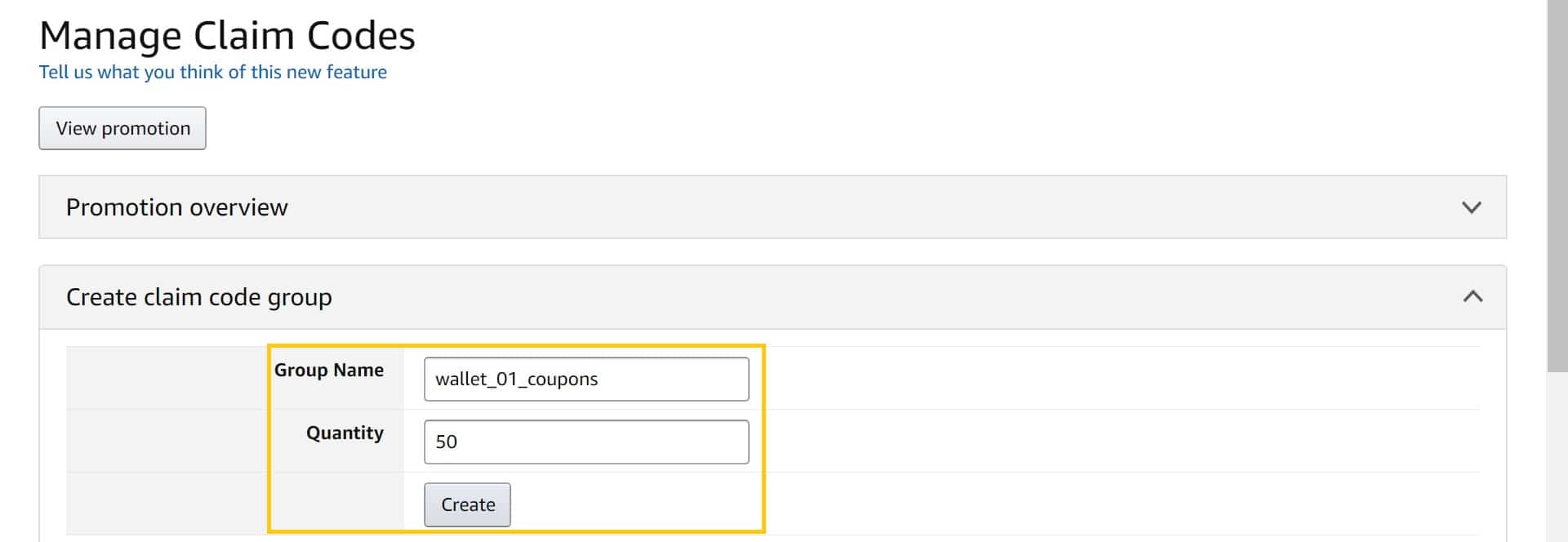
Task: Select the Quantity label
Action: [x=345, y=433]
